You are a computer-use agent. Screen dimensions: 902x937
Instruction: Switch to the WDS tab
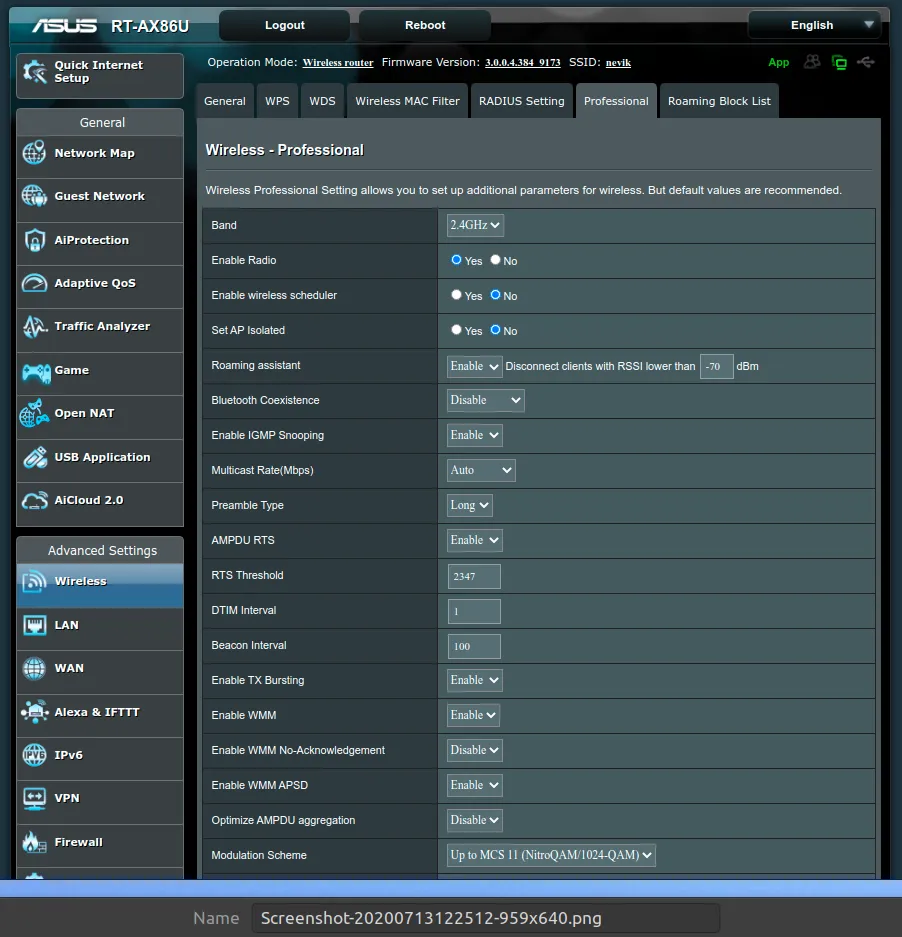click(x=322, y=100)
